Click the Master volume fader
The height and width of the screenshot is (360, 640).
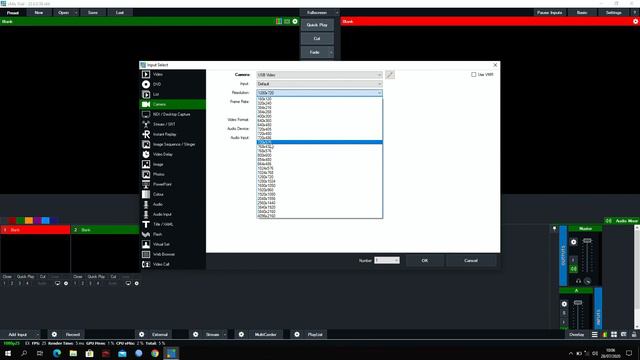[587, 241]
